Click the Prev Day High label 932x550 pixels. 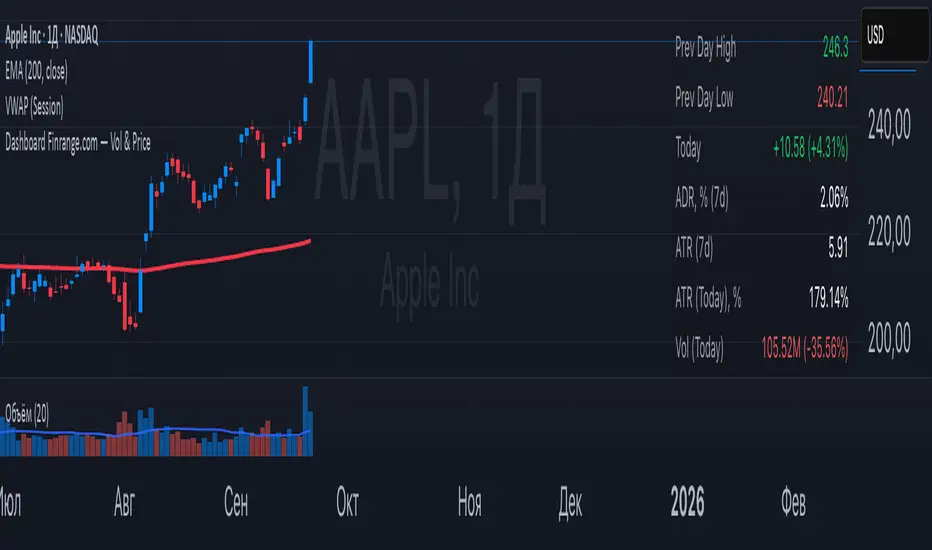coord(706,48)
